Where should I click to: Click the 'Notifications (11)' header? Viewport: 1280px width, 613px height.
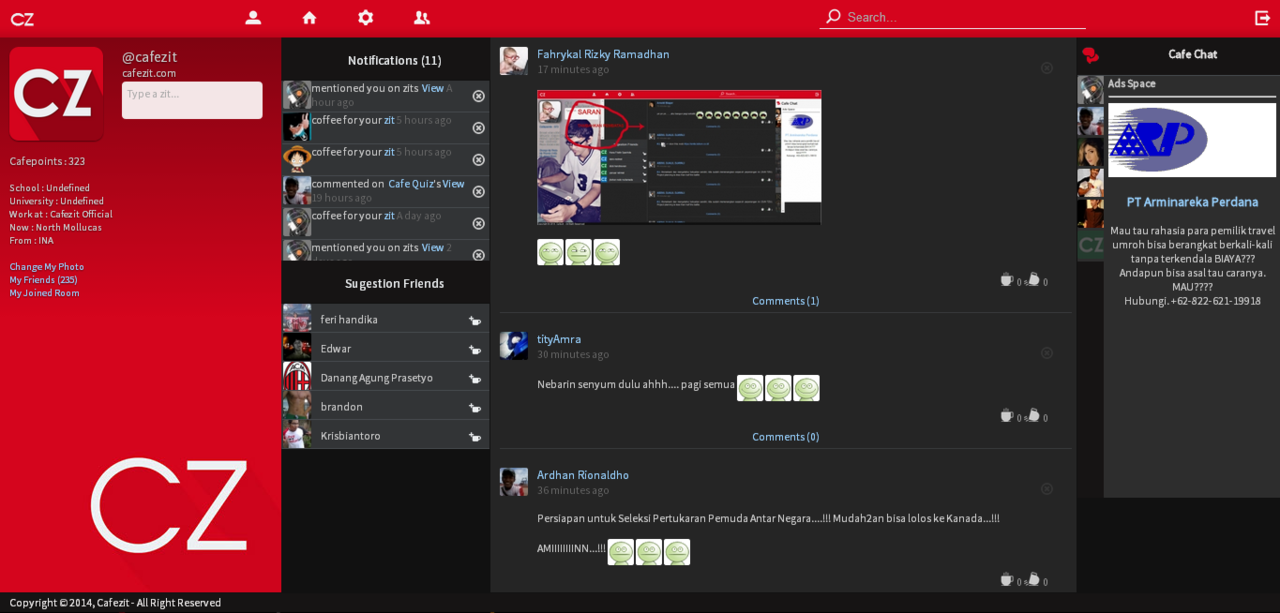pyautogui.click(x=395, y=61)
